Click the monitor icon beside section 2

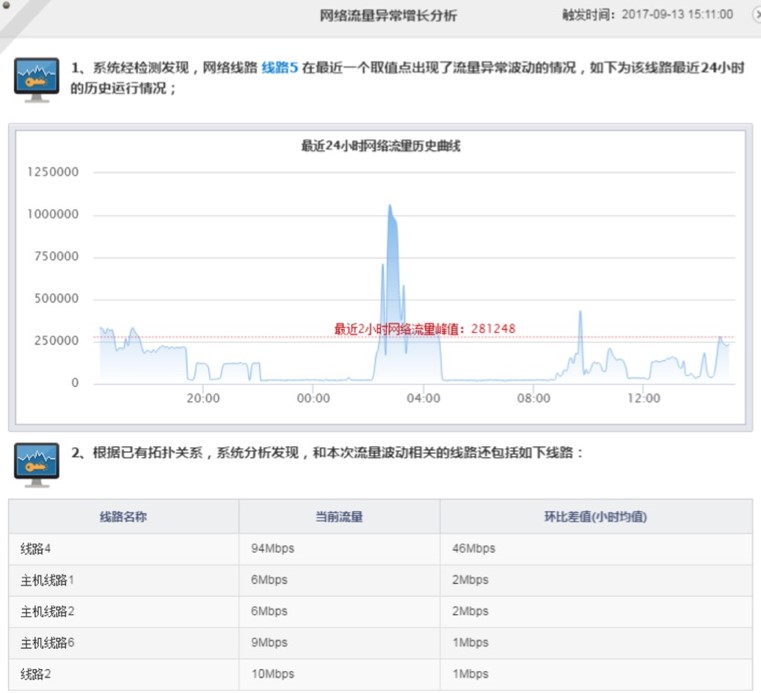(x=37, y=464)
